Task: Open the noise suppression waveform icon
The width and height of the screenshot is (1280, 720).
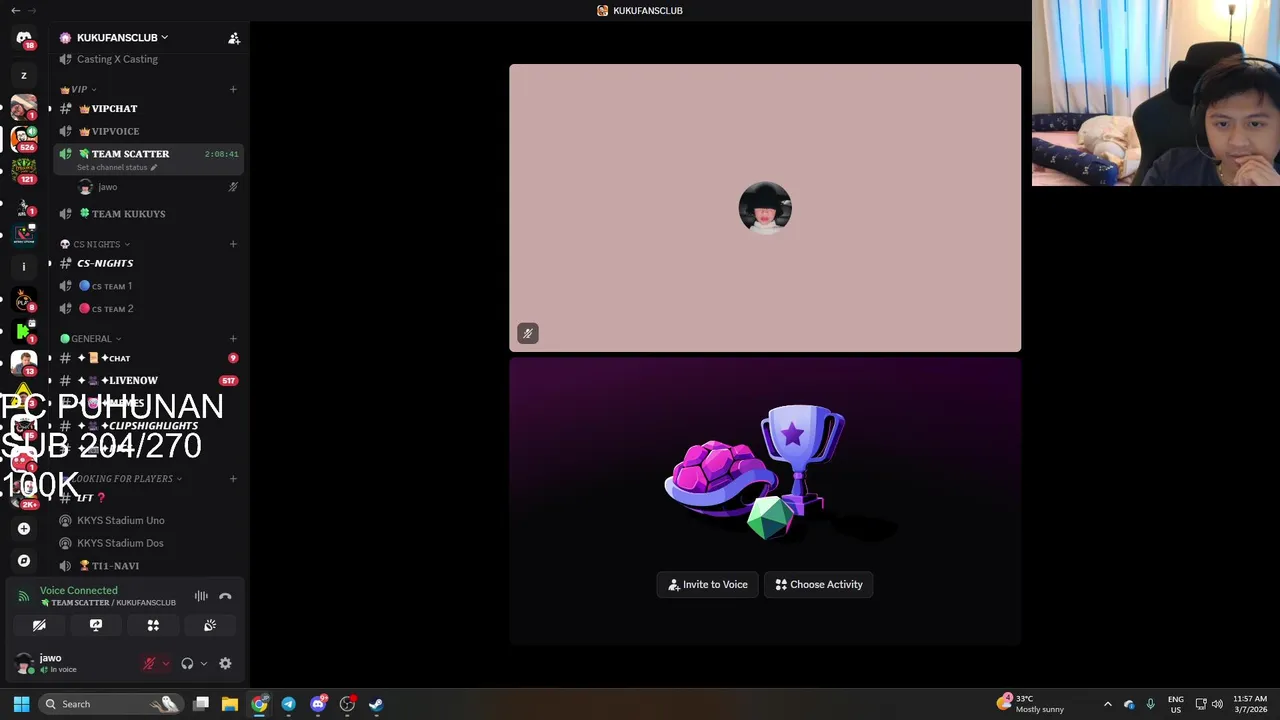Action: pyautogui.click(x=201, y=596)
